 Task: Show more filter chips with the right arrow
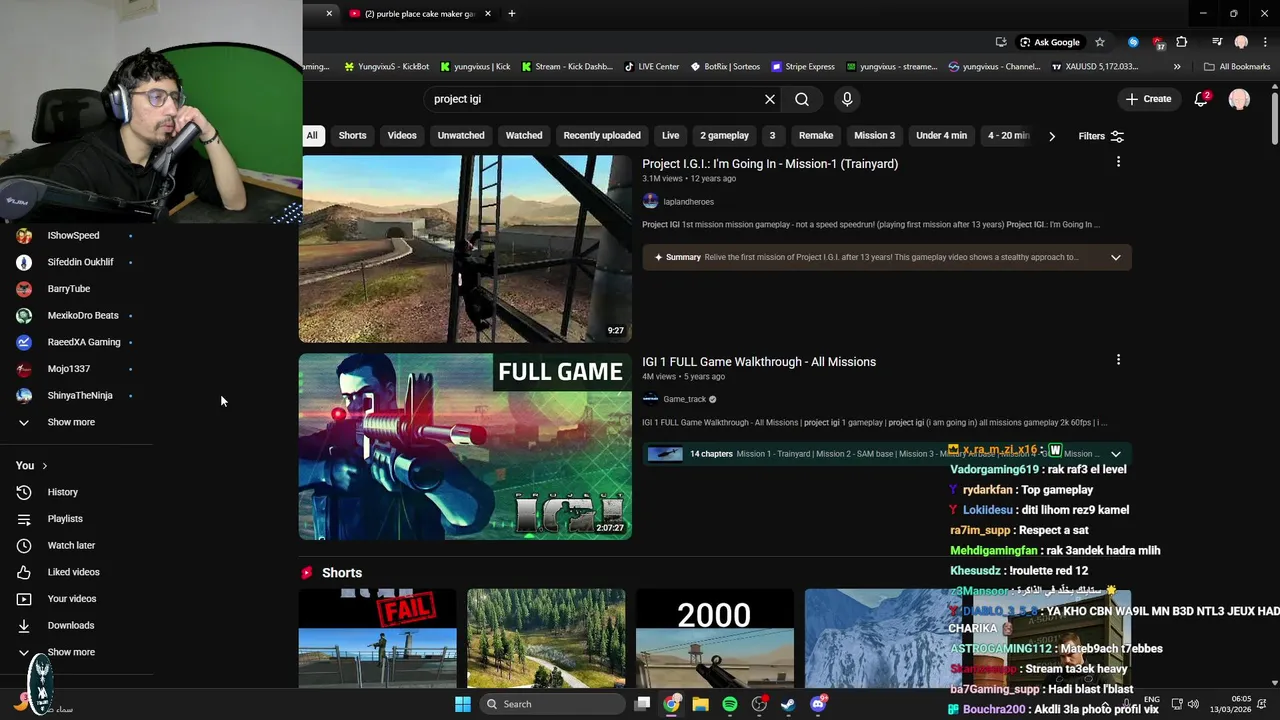click(1051, 136)
